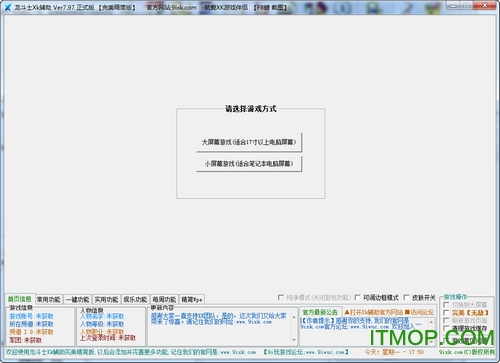The width and height of the screenshot is (500, 363).
Task: Open the 一键功能 tab
Action: click(x=77, y=299)
